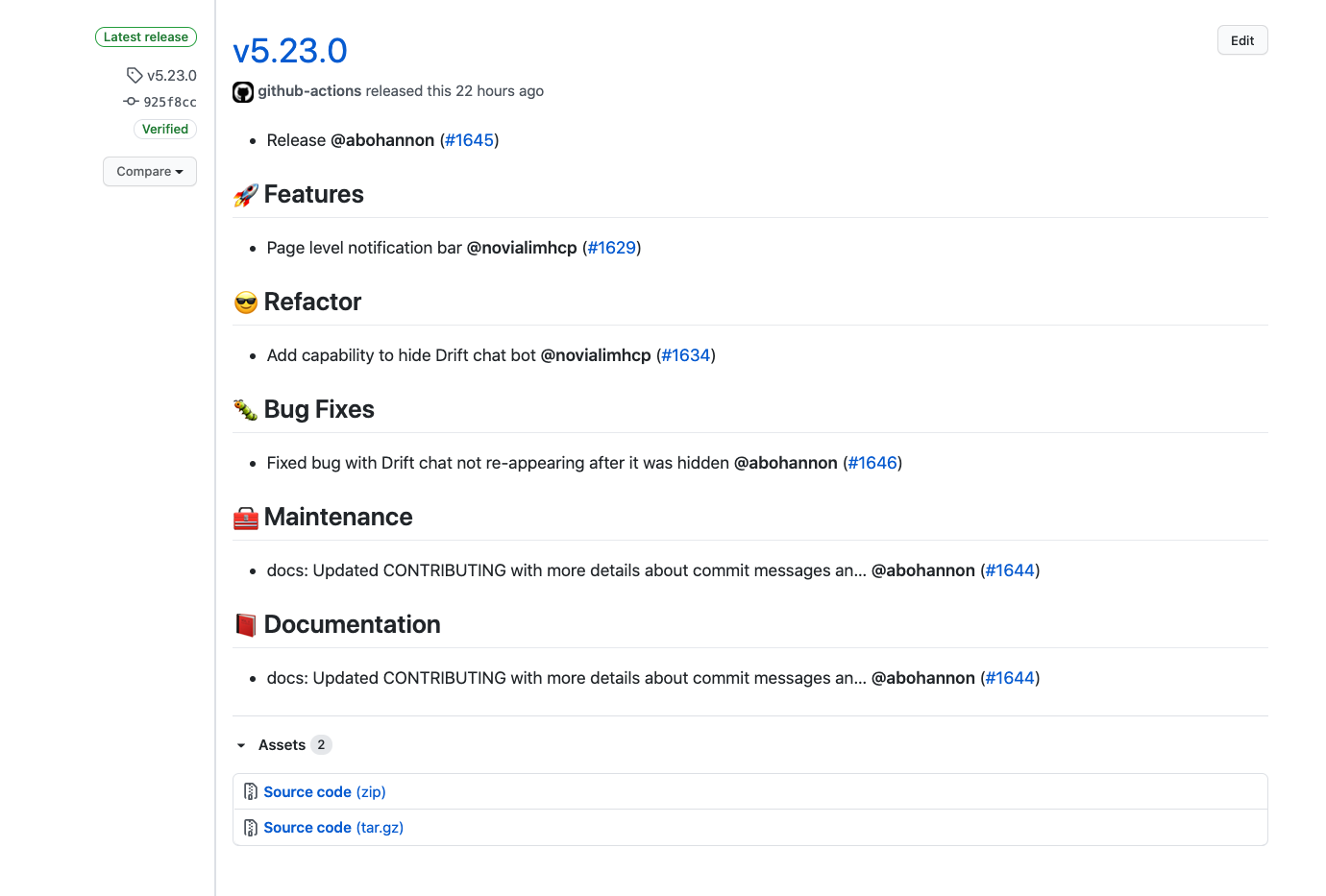Screen dimensions: 1326x896
Task: Click the tag icon beside v5.23.0
Action: [x=135, y=75]
